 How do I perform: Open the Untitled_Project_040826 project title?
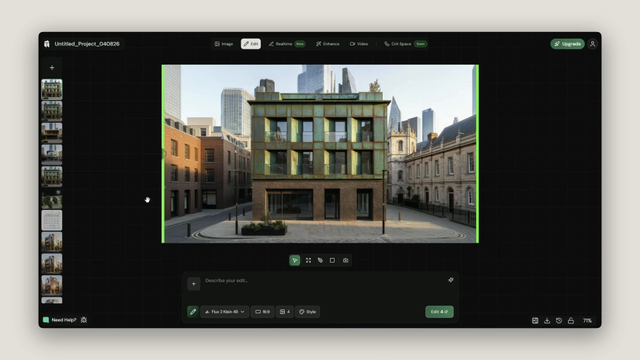tap(87, 44)
